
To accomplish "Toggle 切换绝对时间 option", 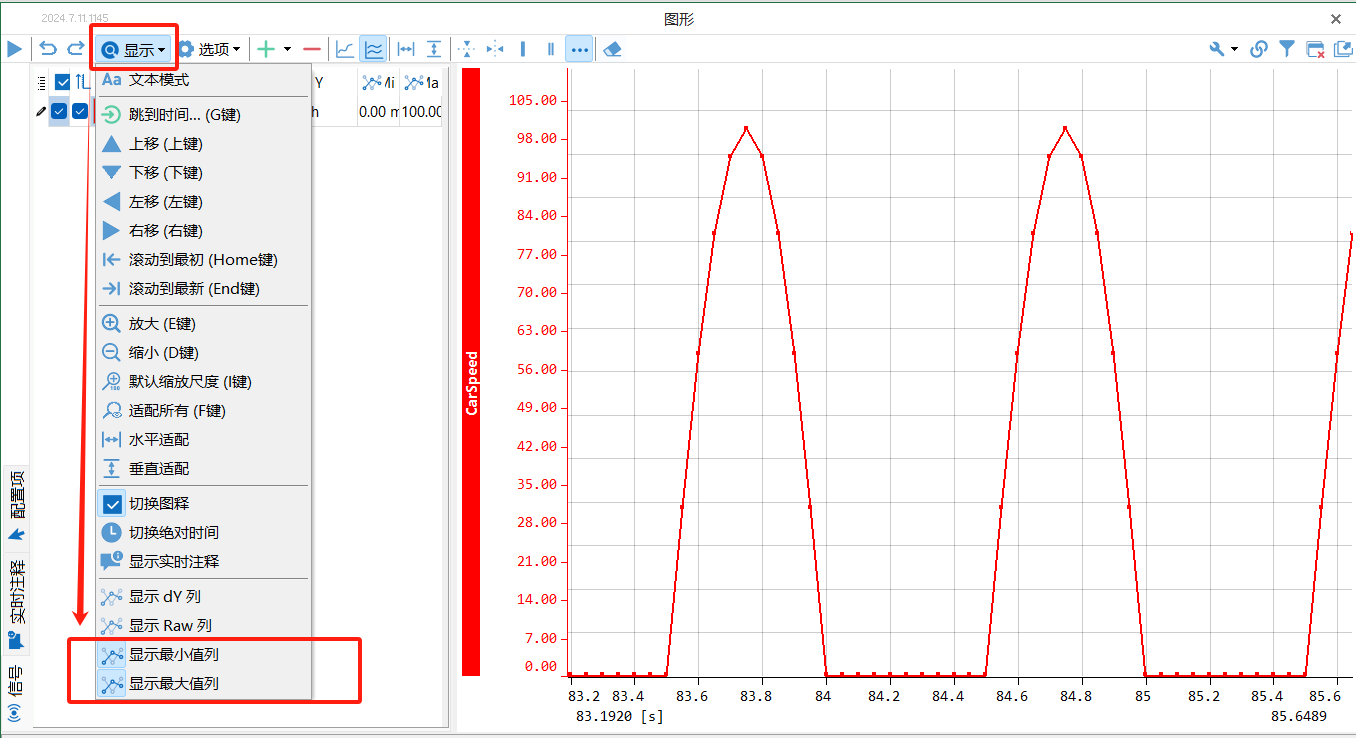I will (203, 533).
